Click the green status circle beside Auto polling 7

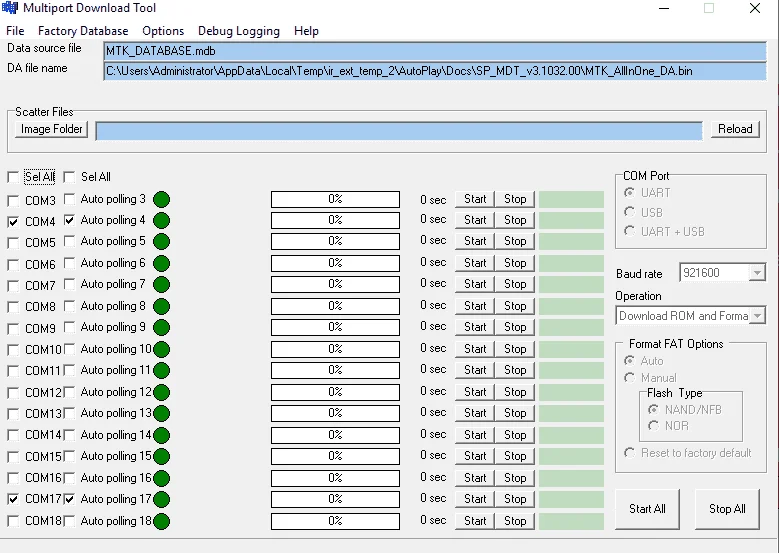click(x=161, y=285)
